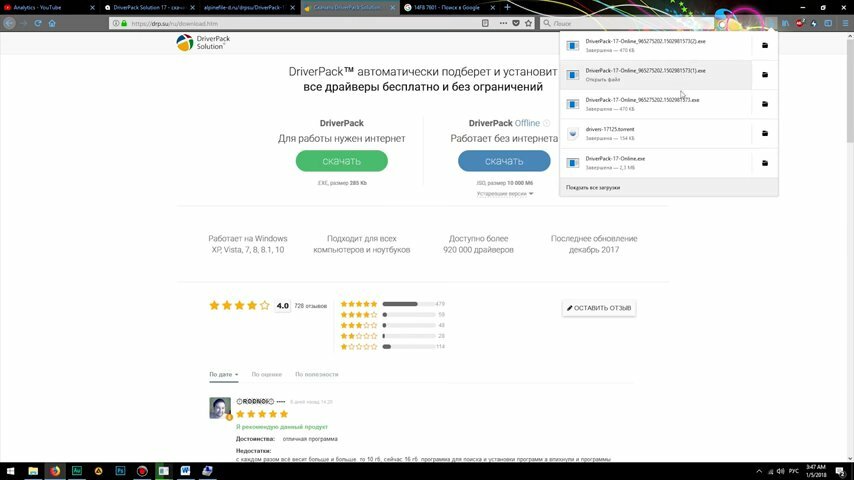854x480 pixels.
Task: Open clock and date in taskbar
Action: 815,471
